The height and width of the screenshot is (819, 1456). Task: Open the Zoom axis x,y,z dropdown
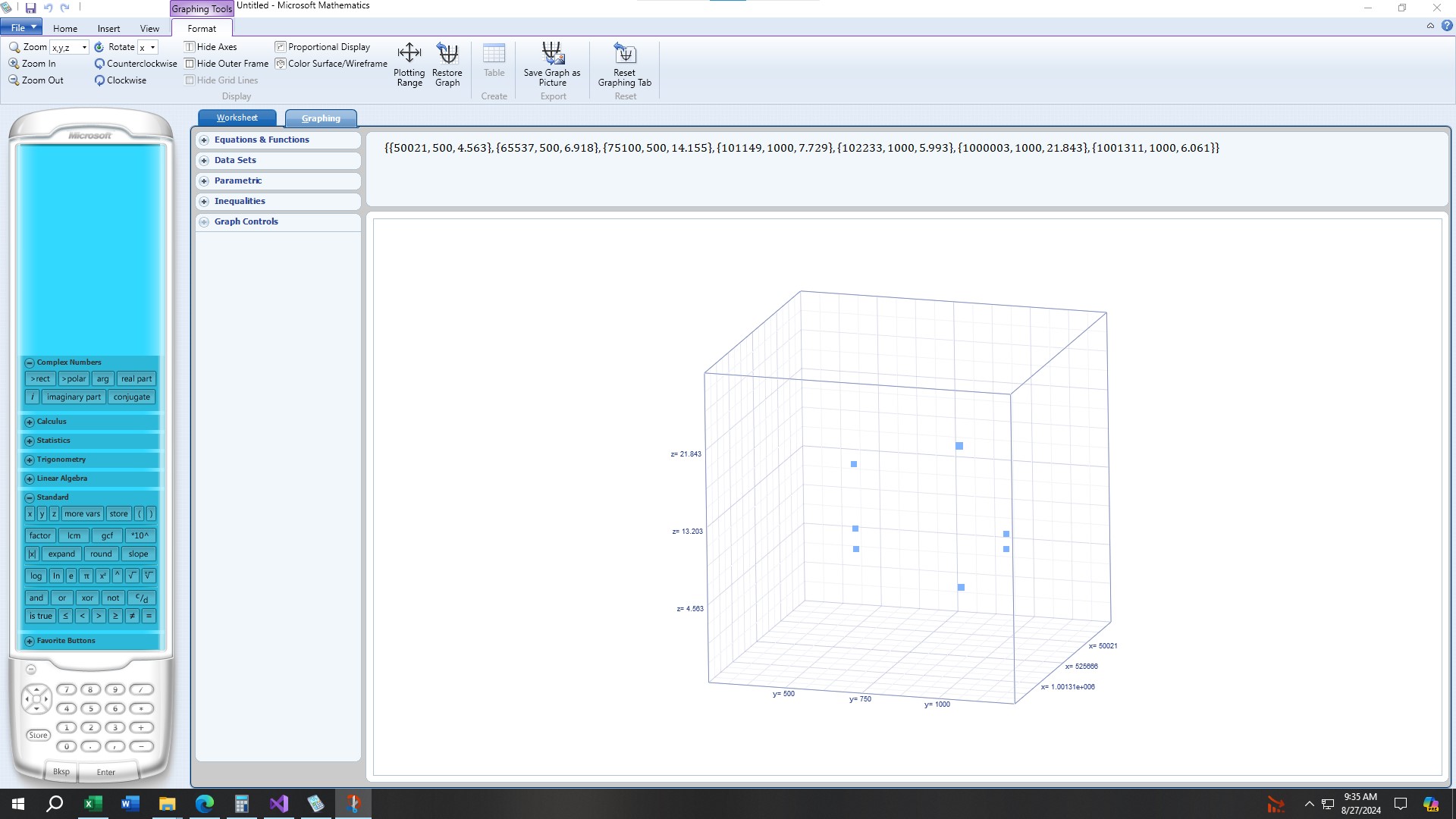pyautogui.click(x=84, y=48)
